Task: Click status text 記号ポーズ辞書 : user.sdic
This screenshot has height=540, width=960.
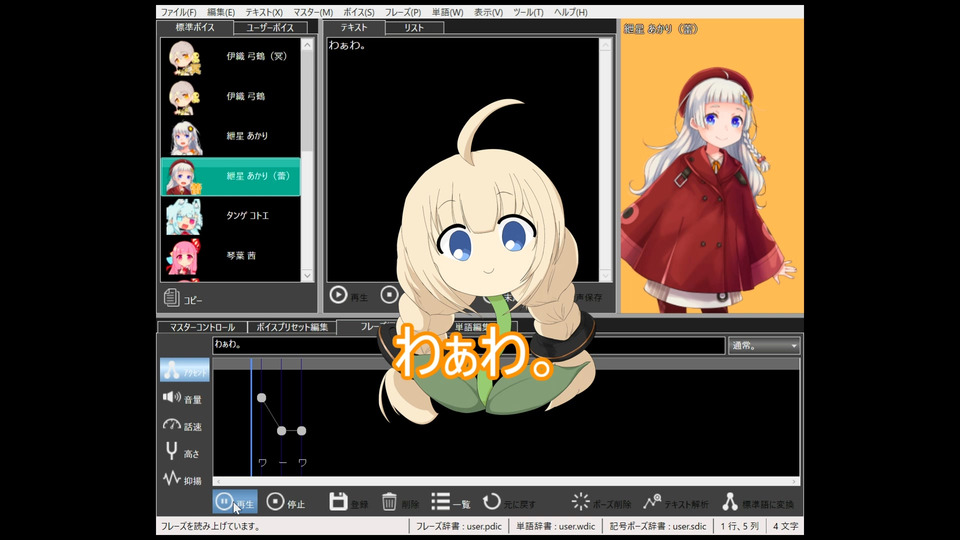Action: pos(658,526)
